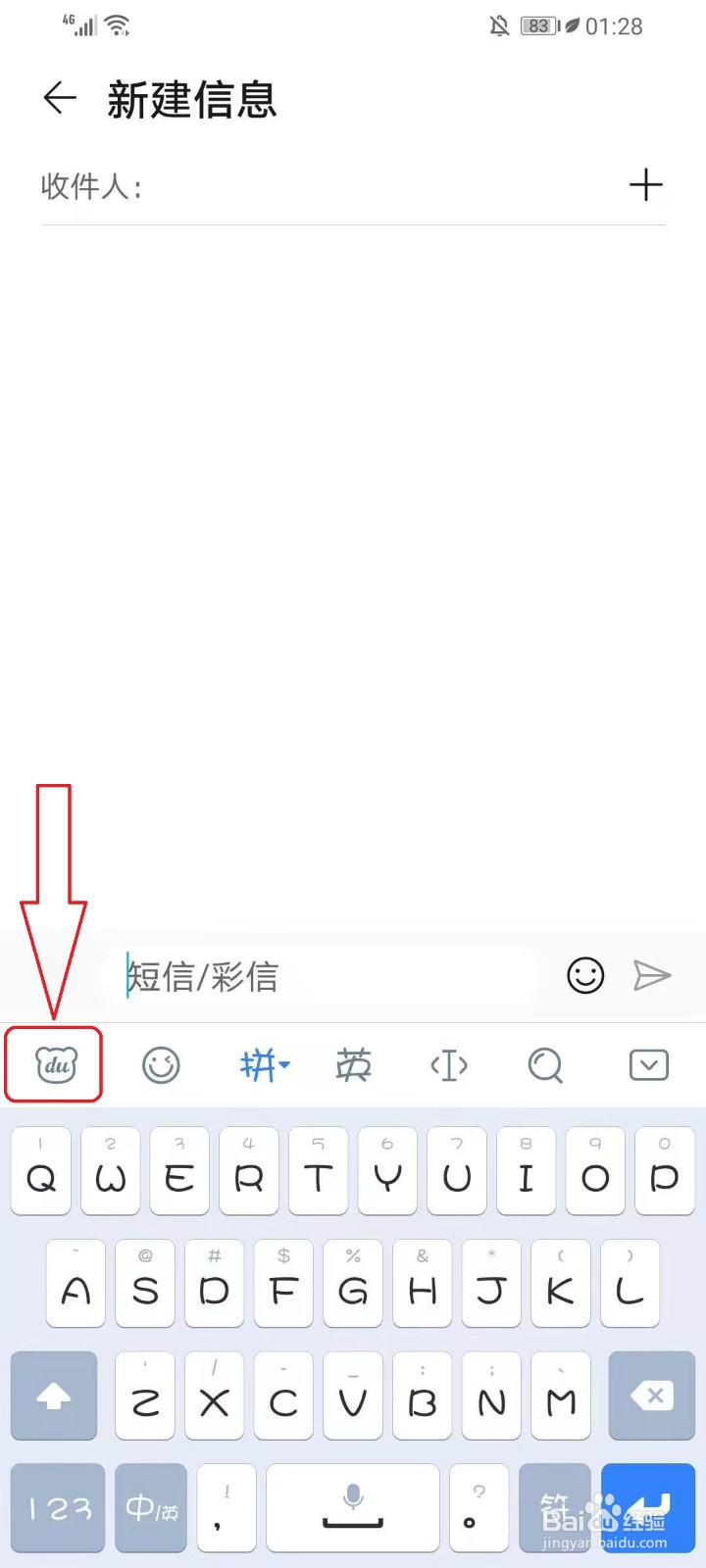
Task: Tap the microphone space bar key
Action: pyautogui.click(x=353, y=1508)
